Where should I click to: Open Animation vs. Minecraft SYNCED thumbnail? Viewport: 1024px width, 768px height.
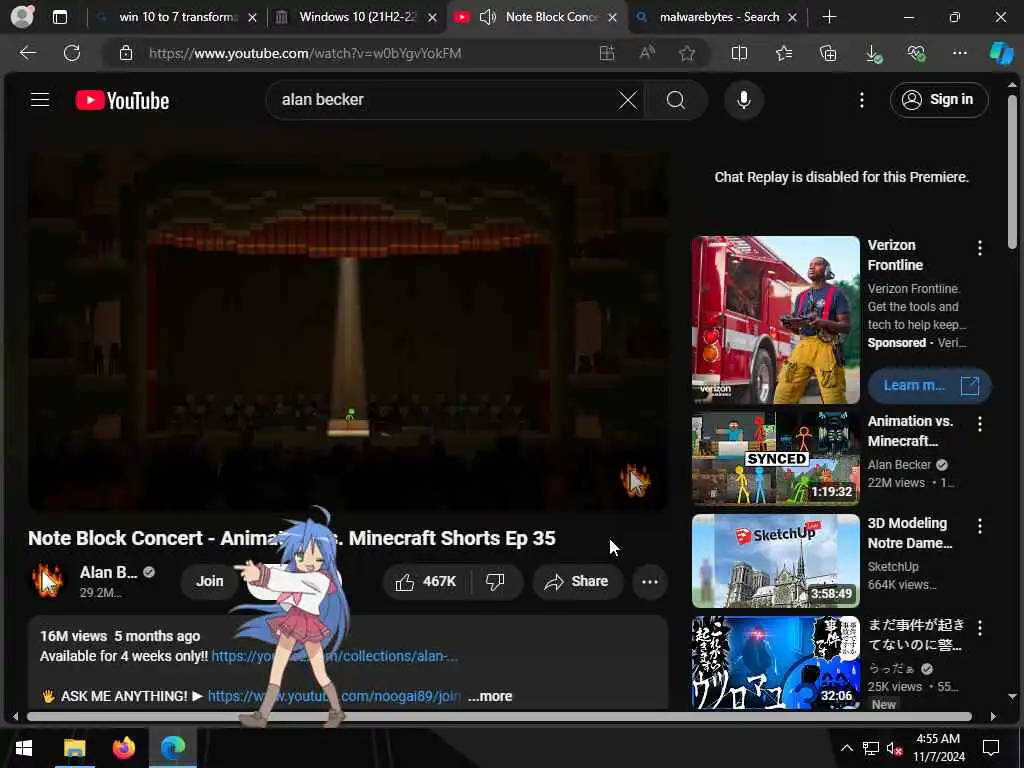775,458
